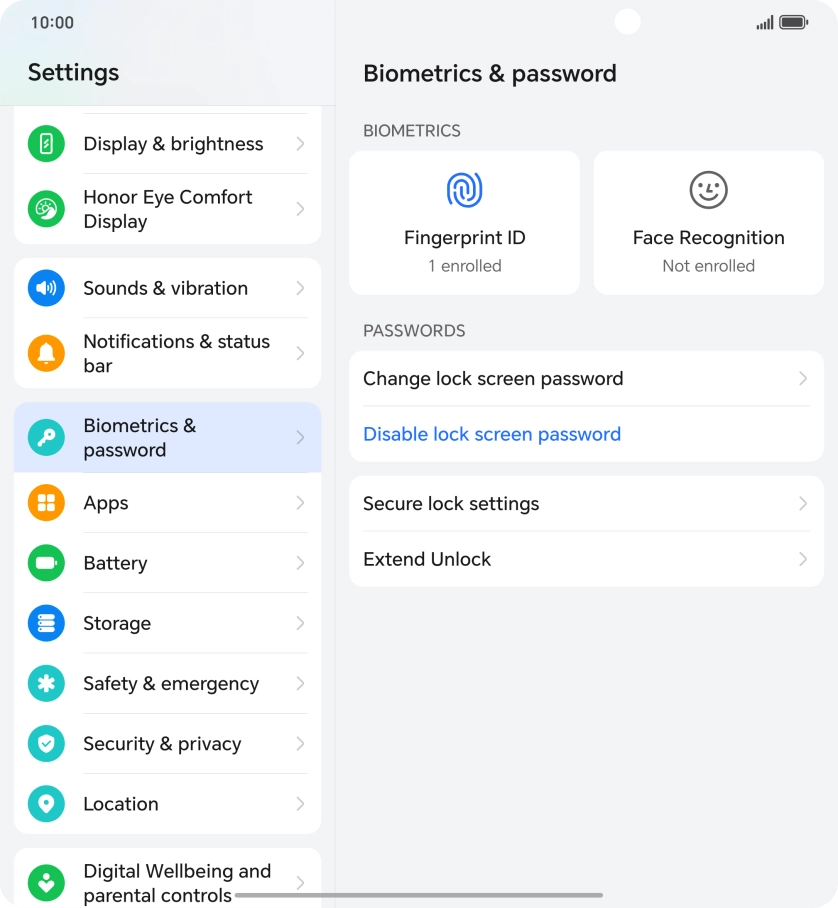Select the Face Recognition smiley icon
This screenshot has height=908, width=838.
tap(708, 189)
